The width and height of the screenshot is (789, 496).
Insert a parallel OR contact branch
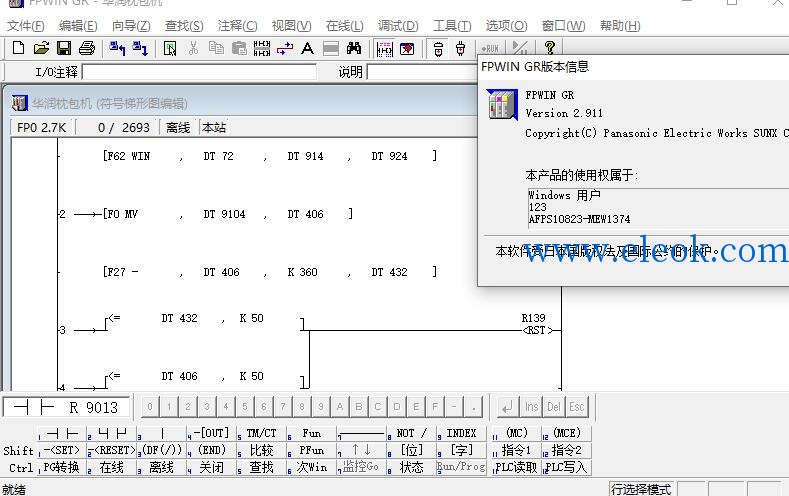(111, 433)
